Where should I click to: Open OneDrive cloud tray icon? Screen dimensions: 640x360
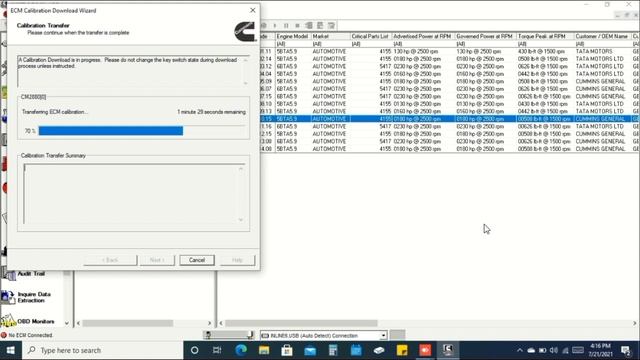click(x=531, y=350)
